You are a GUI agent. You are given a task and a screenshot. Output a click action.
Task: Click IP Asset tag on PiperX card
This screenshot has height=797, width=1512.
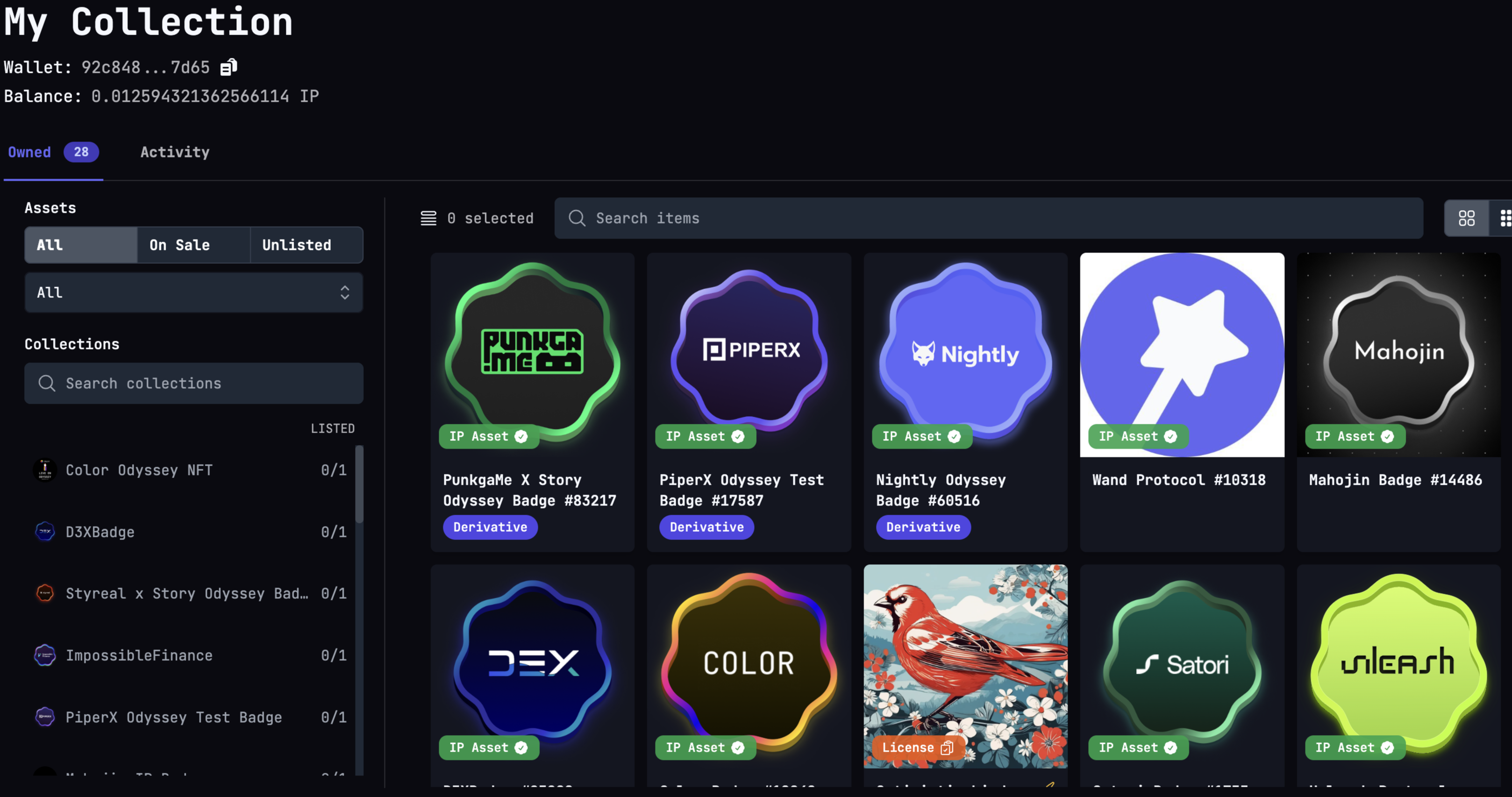pyautogui.click(x=706, y=436)
